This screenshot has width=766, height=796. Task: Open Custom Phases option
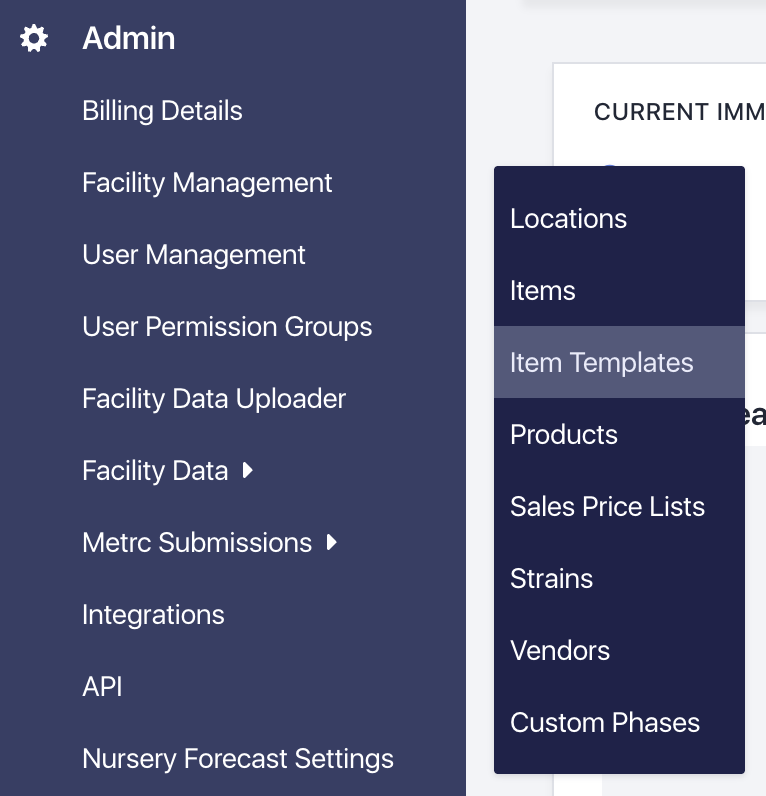(x=604, y=723)
